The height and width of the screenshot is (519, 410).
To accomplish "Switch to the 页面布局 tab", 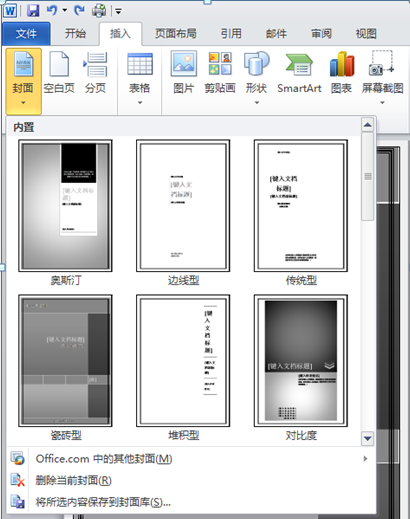I will [176, 34].
